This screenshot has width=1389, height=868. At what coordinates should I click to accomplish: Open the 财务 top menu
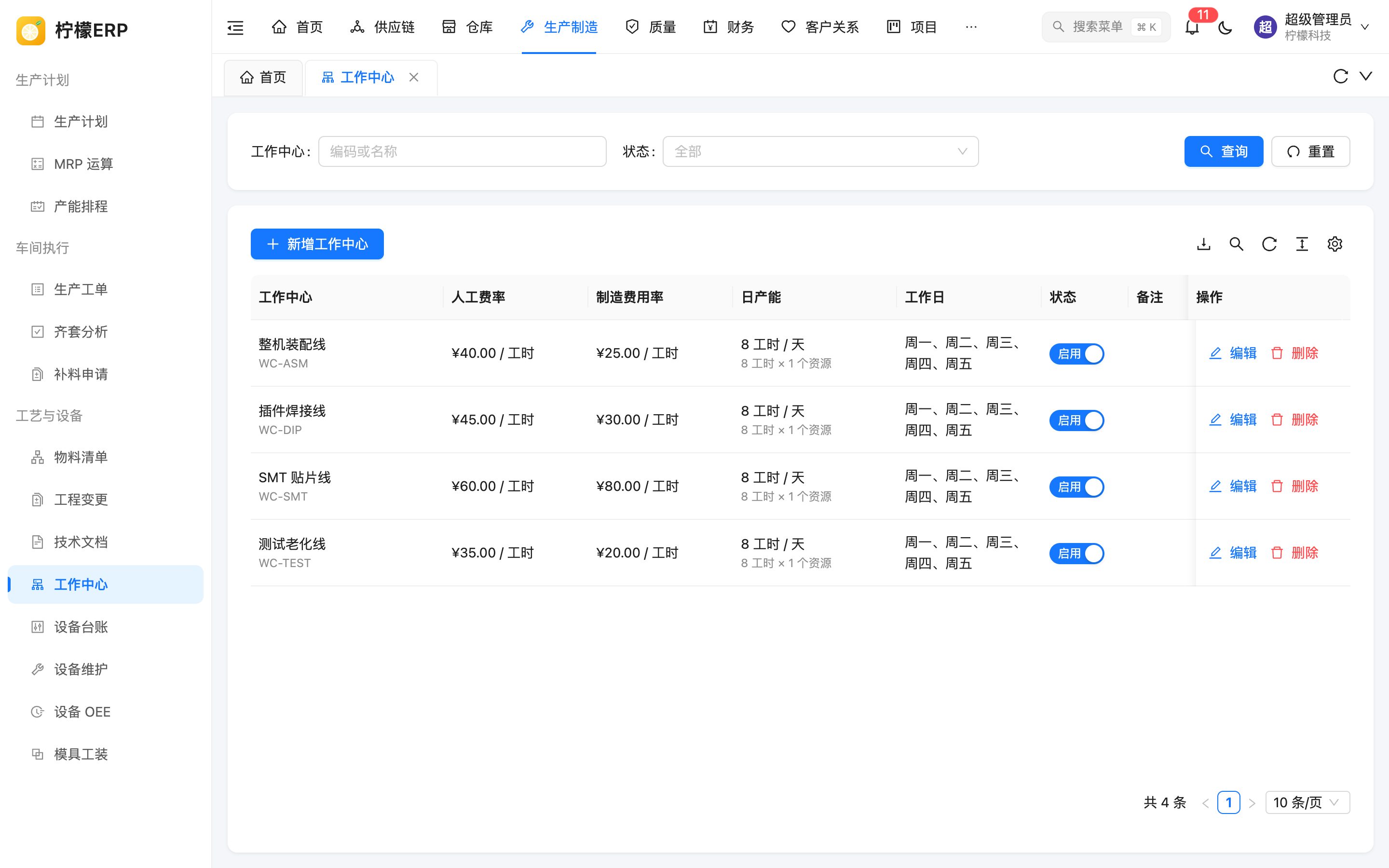[728, 27]
